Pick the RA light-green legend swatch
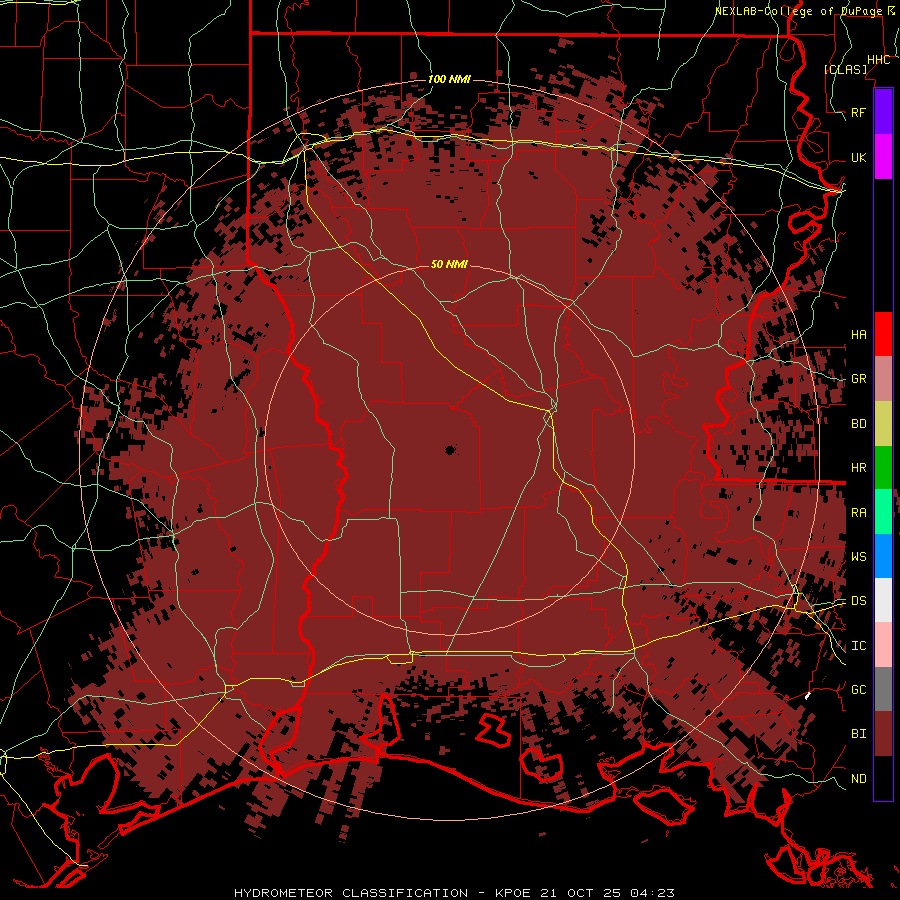The width and height of the screenshot is (900, 900). pyautogui.click(x=883, y=512)
